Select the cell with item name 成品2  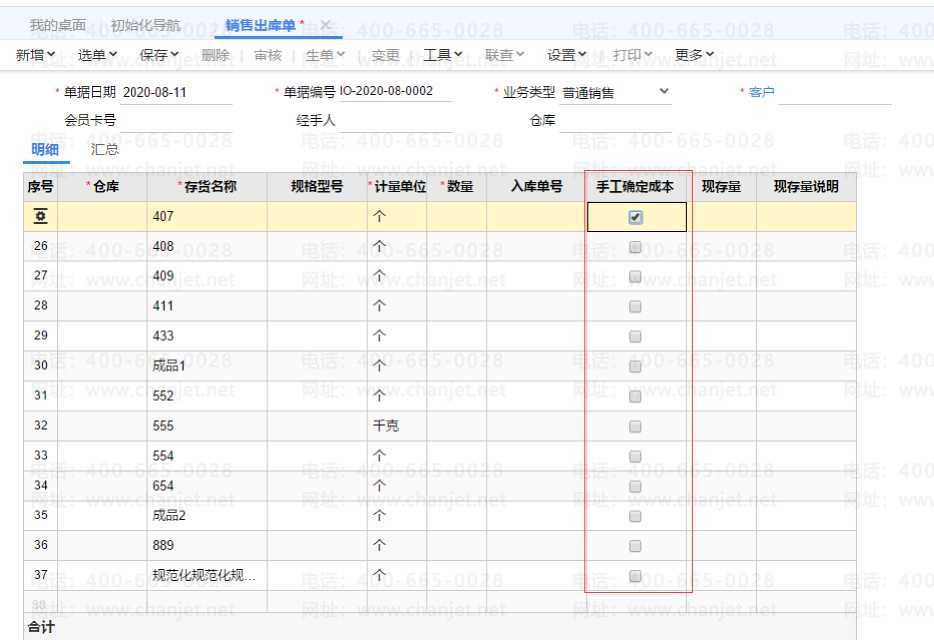point(207,515)
